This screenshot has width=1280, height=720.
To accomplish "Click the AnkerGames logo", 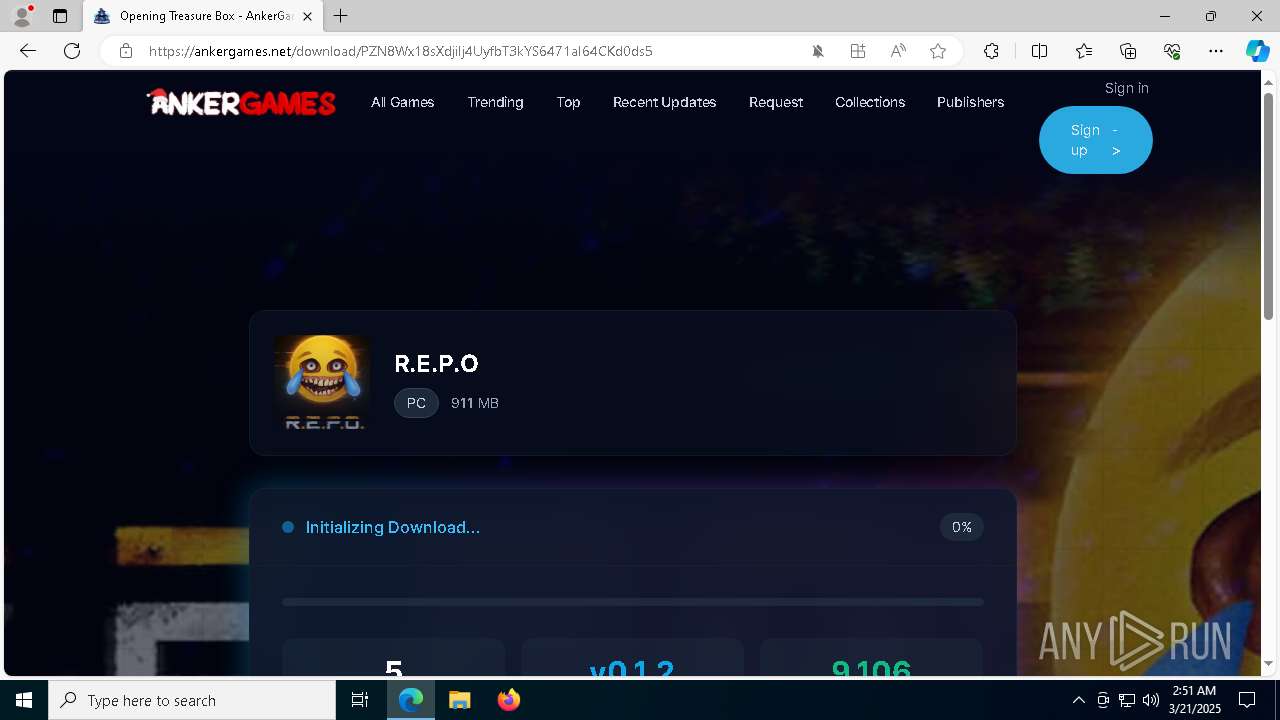I will (241, 102).
